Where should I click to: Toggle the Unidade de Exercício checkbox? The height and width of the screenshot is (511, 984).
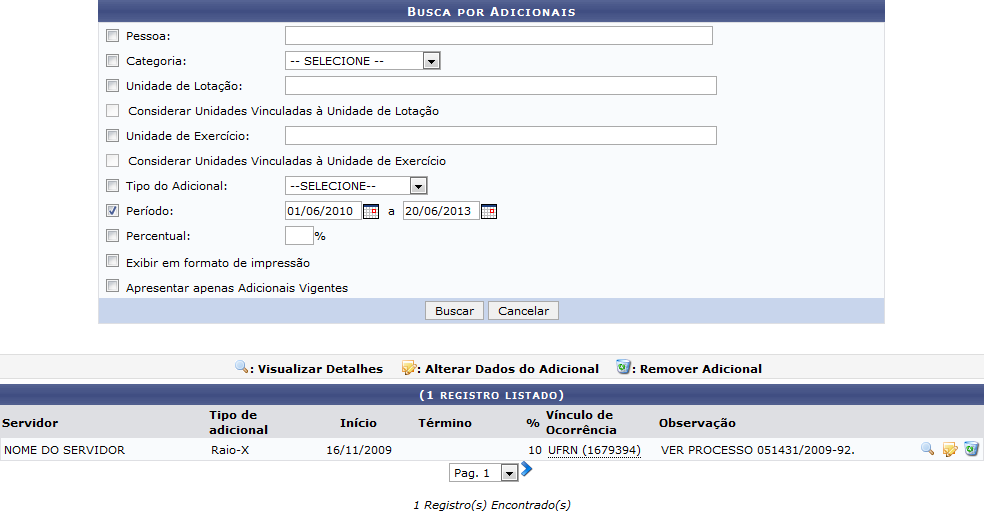click(x=113, y=136)
